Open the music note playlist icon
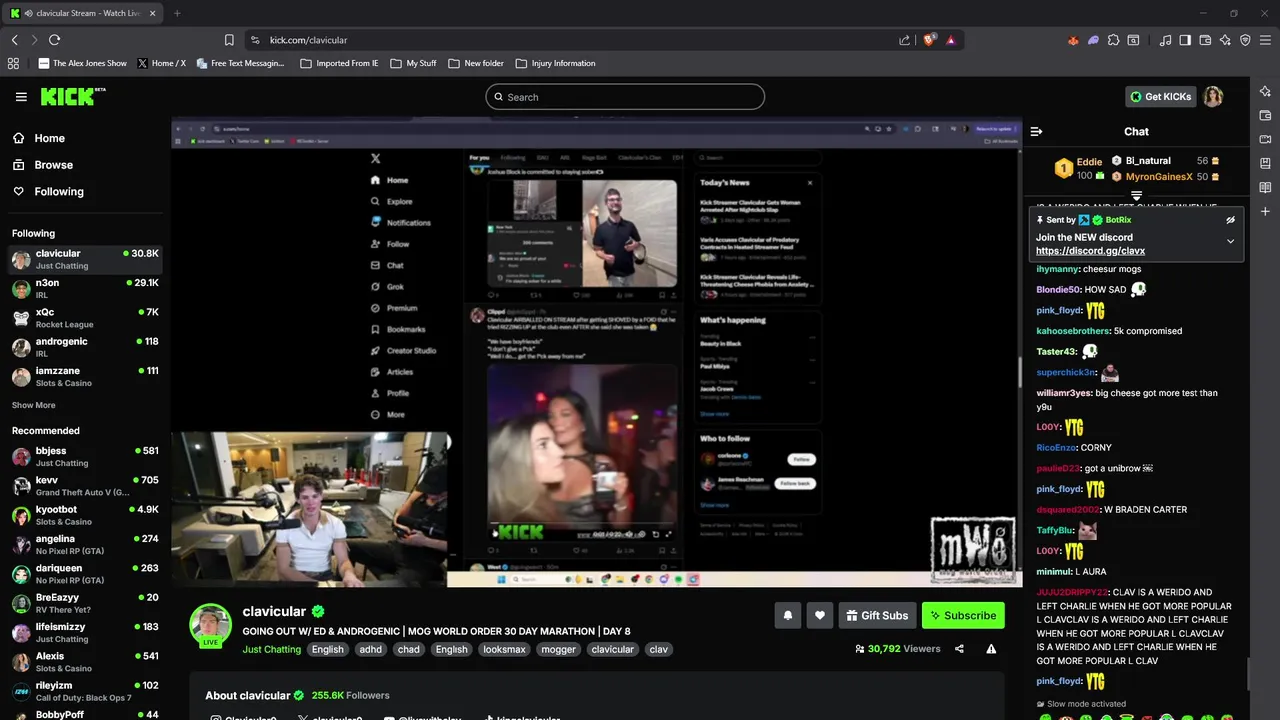1280x720 pixels. tap(1165, 40)
